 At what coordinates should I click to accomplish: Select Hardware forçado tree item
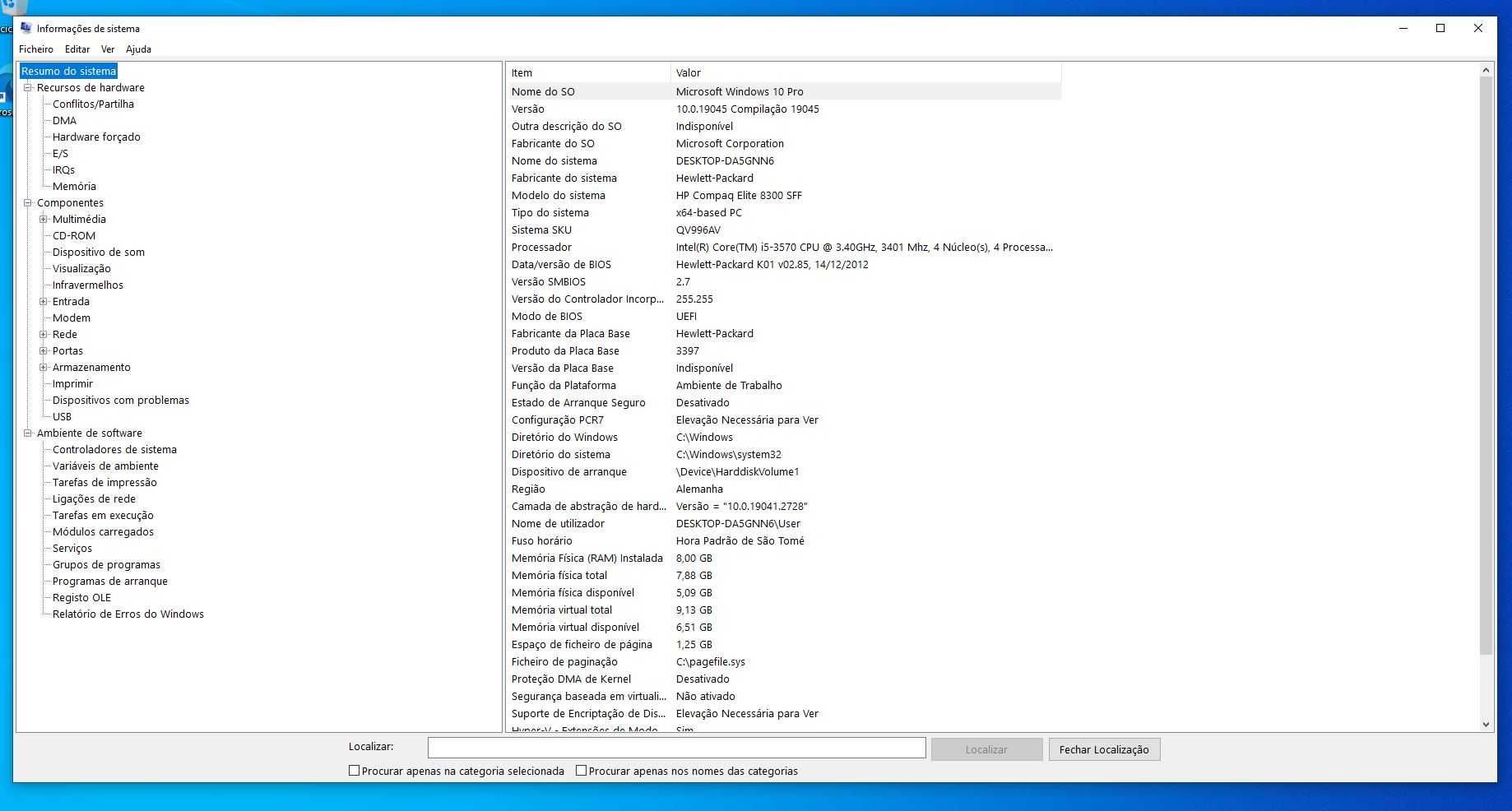96,137
